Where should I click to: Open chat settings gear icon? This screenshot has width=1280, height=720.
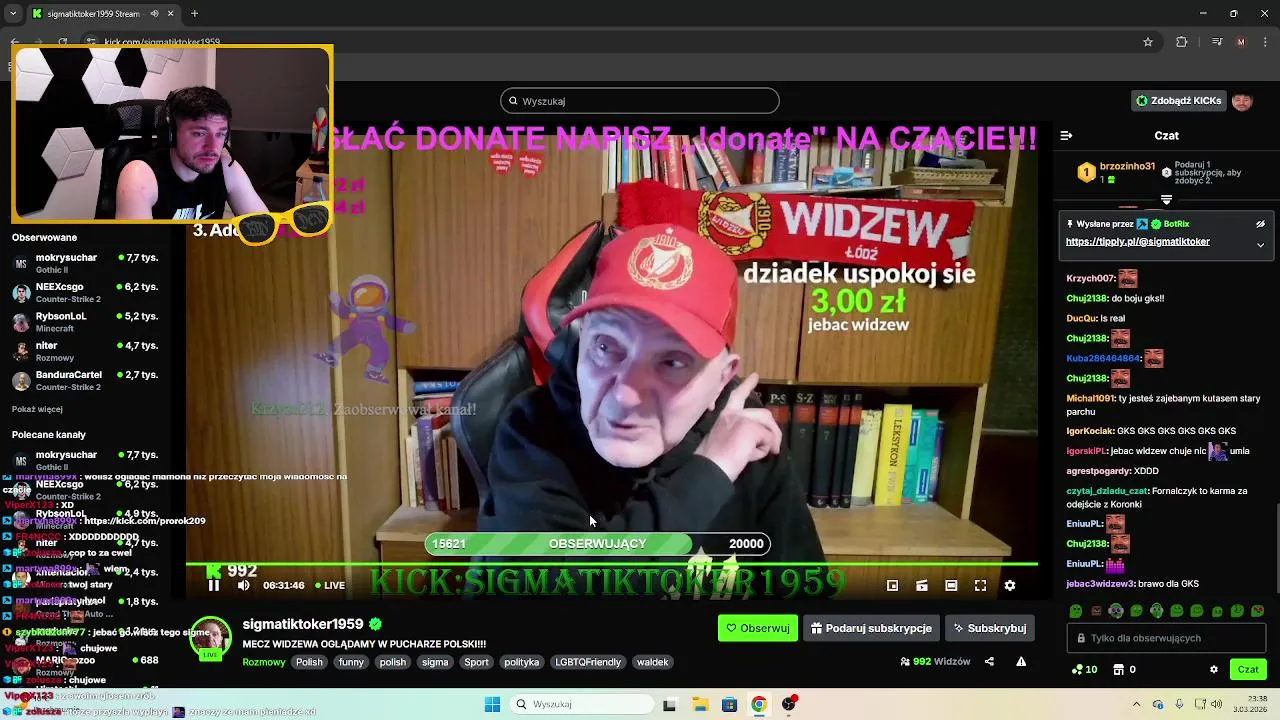point(1214,670)
